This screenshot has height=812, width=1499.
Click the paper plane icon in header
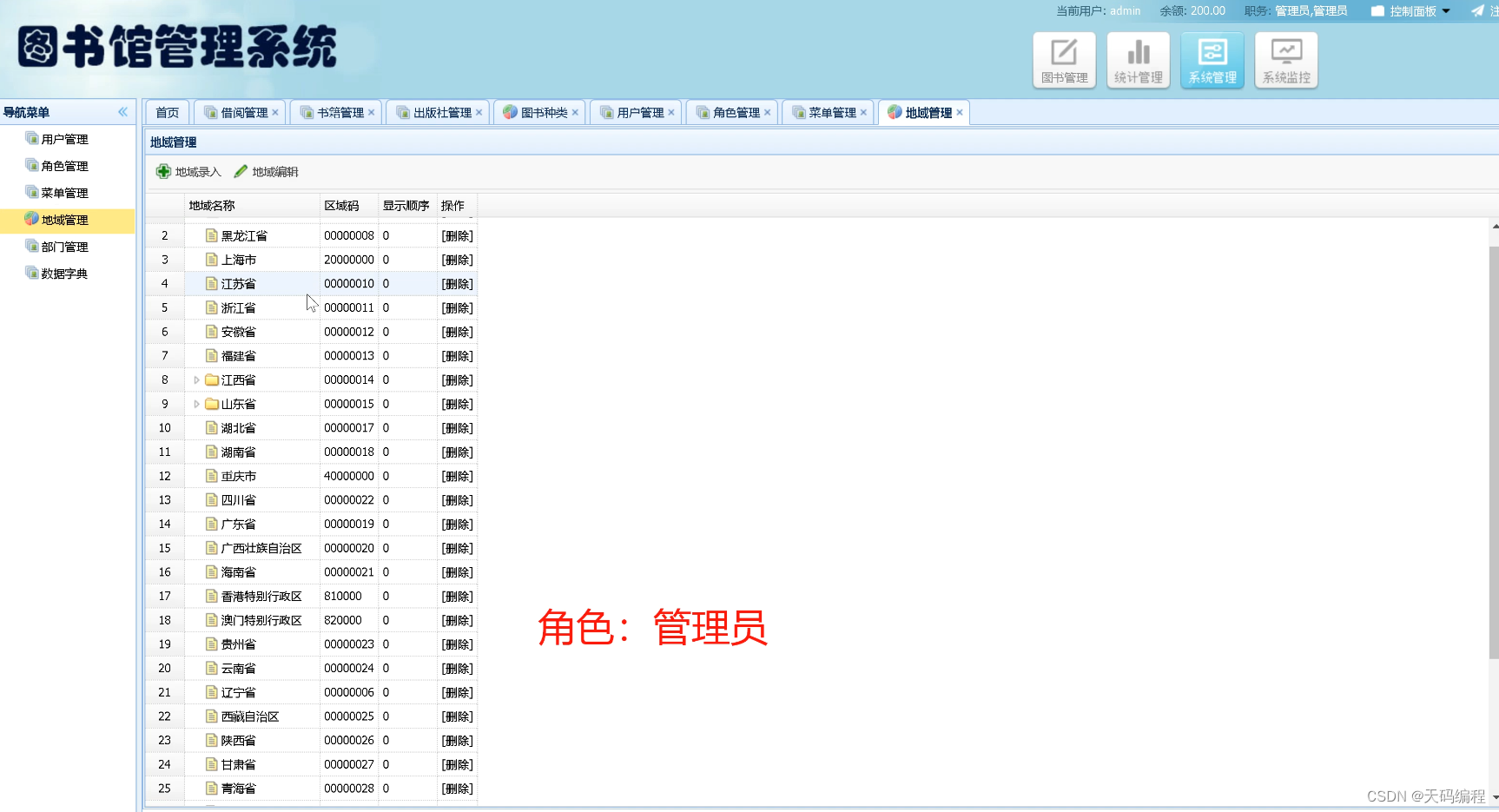click(1477, 10)
